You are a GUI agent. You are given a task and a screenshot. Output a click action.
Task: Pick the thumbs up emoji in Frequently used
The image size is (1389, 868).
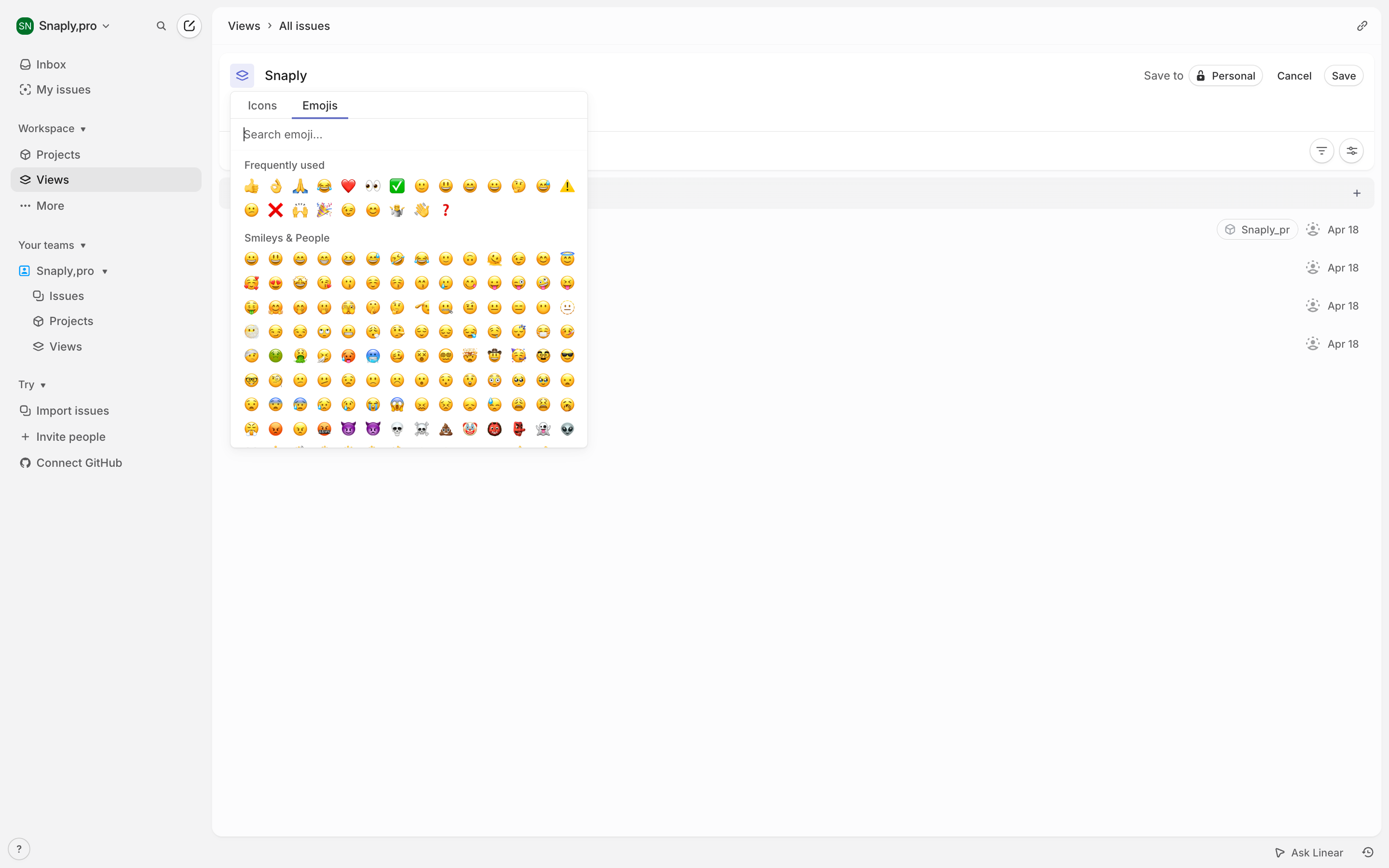point(251,186)
